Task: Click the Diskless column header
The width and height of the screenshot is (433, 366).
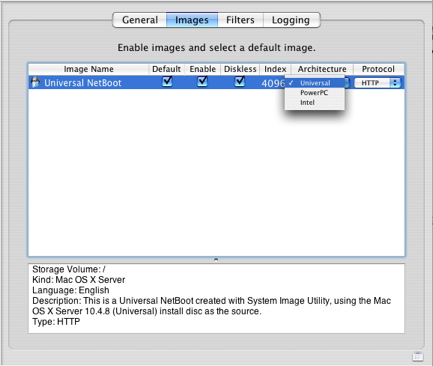Action: 240,69
